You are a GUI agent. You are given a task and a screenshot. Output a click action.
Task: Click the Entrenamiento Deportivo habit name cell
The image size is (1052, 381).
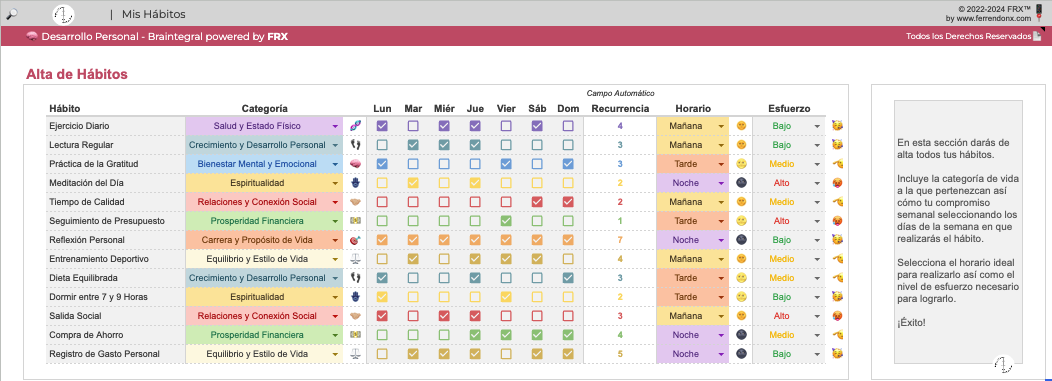click(115, 258)
